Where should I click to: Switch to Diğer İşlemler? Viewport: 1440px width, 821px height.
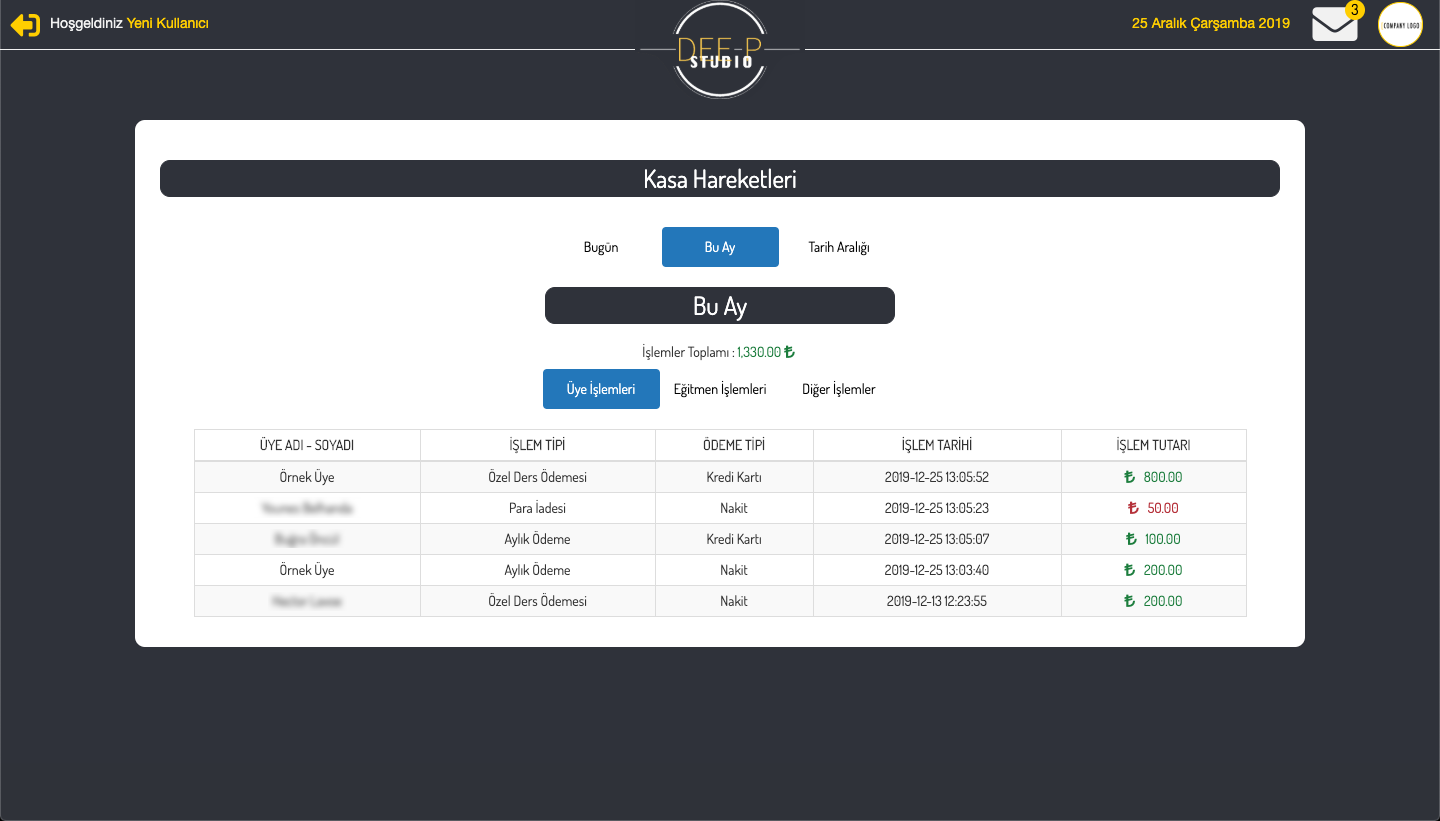[839, 389]
